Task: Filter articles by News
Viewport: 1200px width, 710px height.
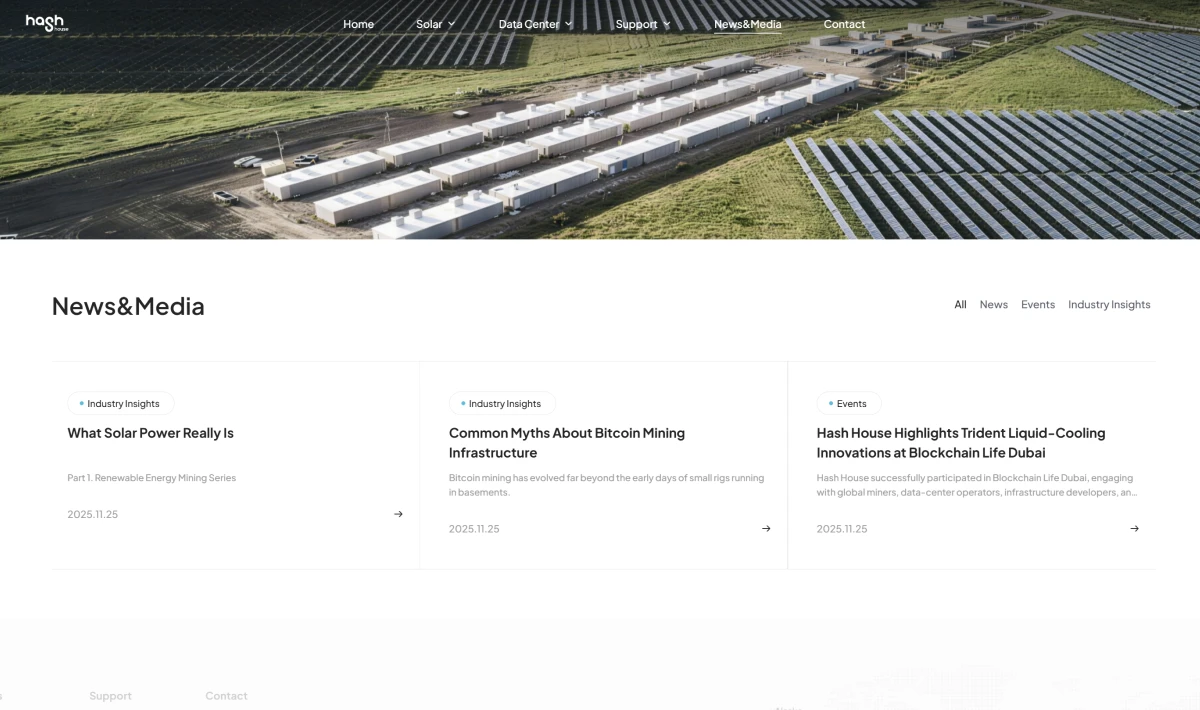Action: [x=993, y=305]
